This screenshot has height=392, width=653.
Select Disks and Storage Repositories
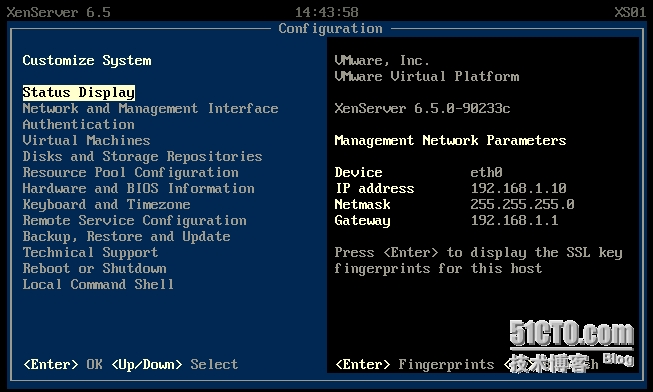tap(142, 157)
